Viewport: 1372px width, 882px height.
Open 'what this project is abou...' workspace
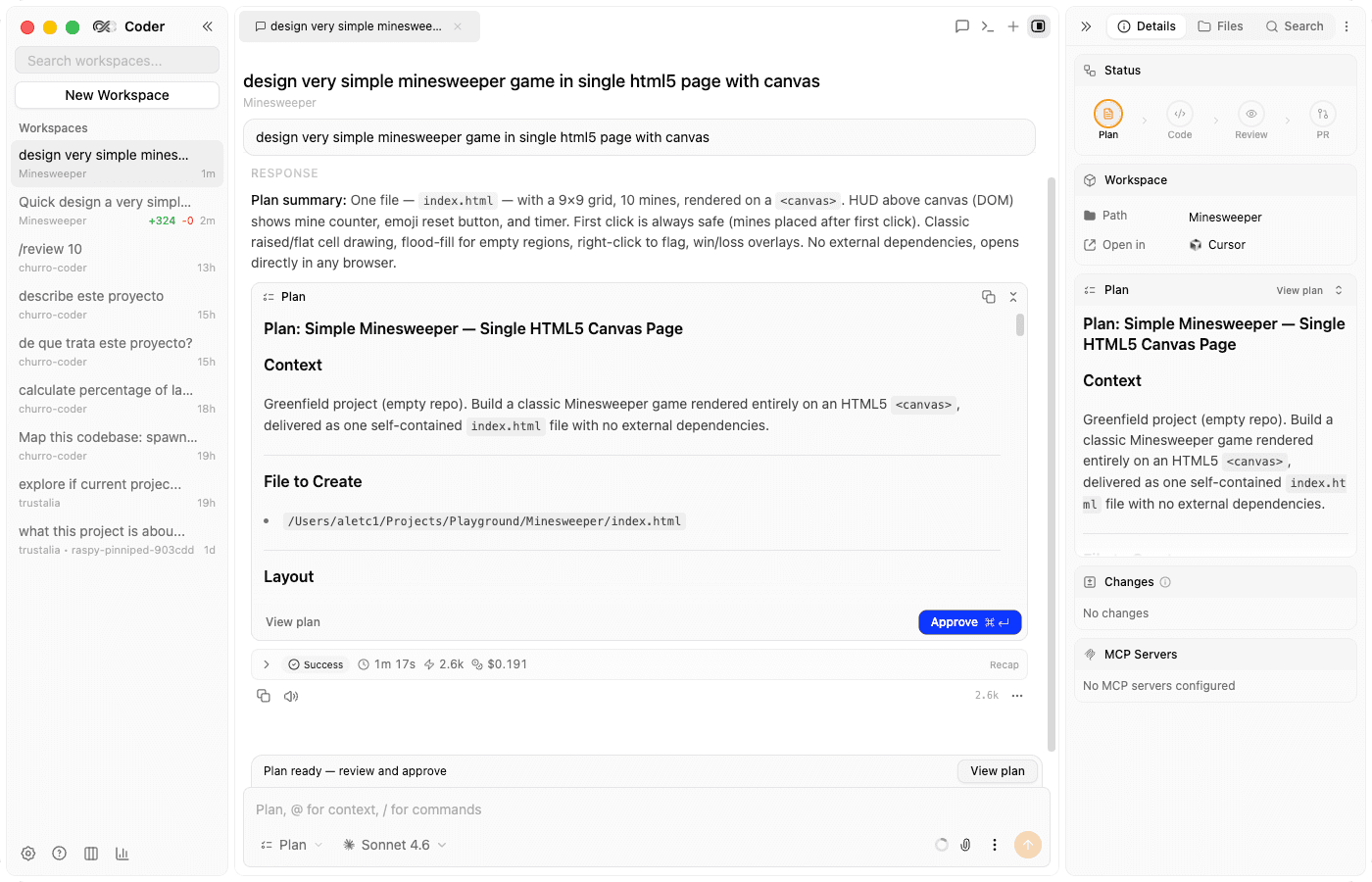118,540
